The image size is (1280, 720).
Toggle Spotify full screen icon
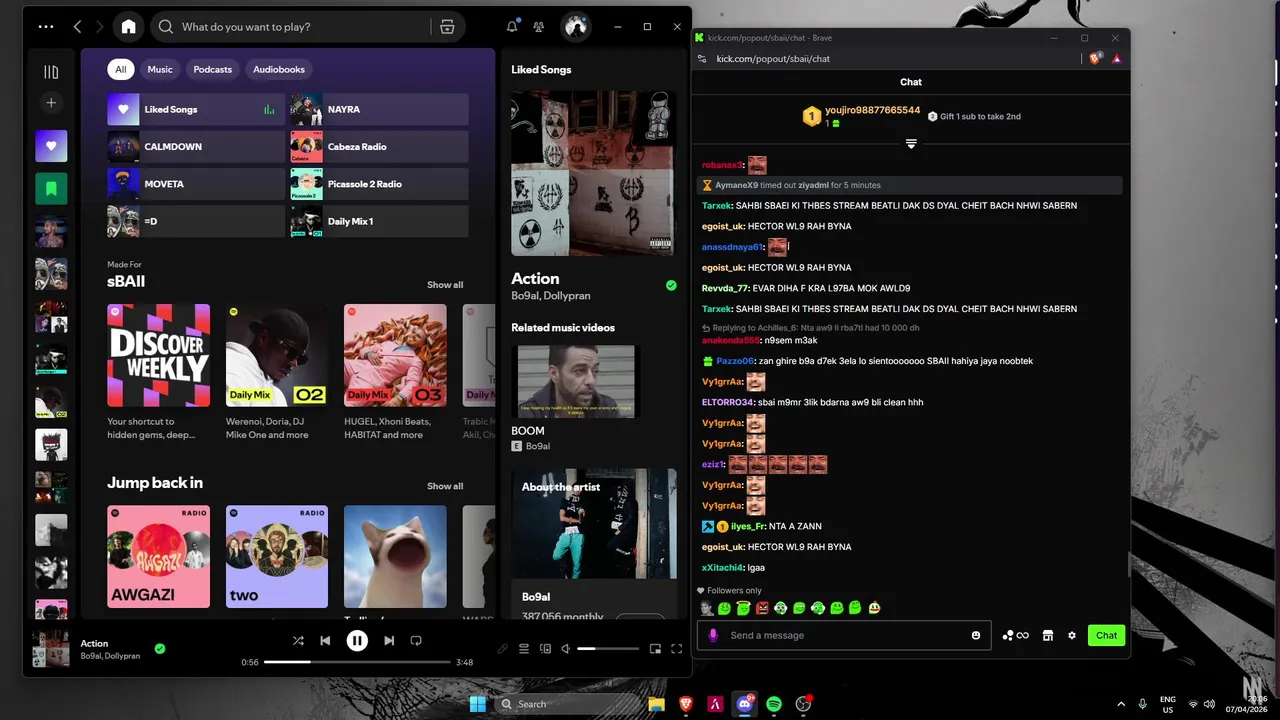click(x=677, y=649)
